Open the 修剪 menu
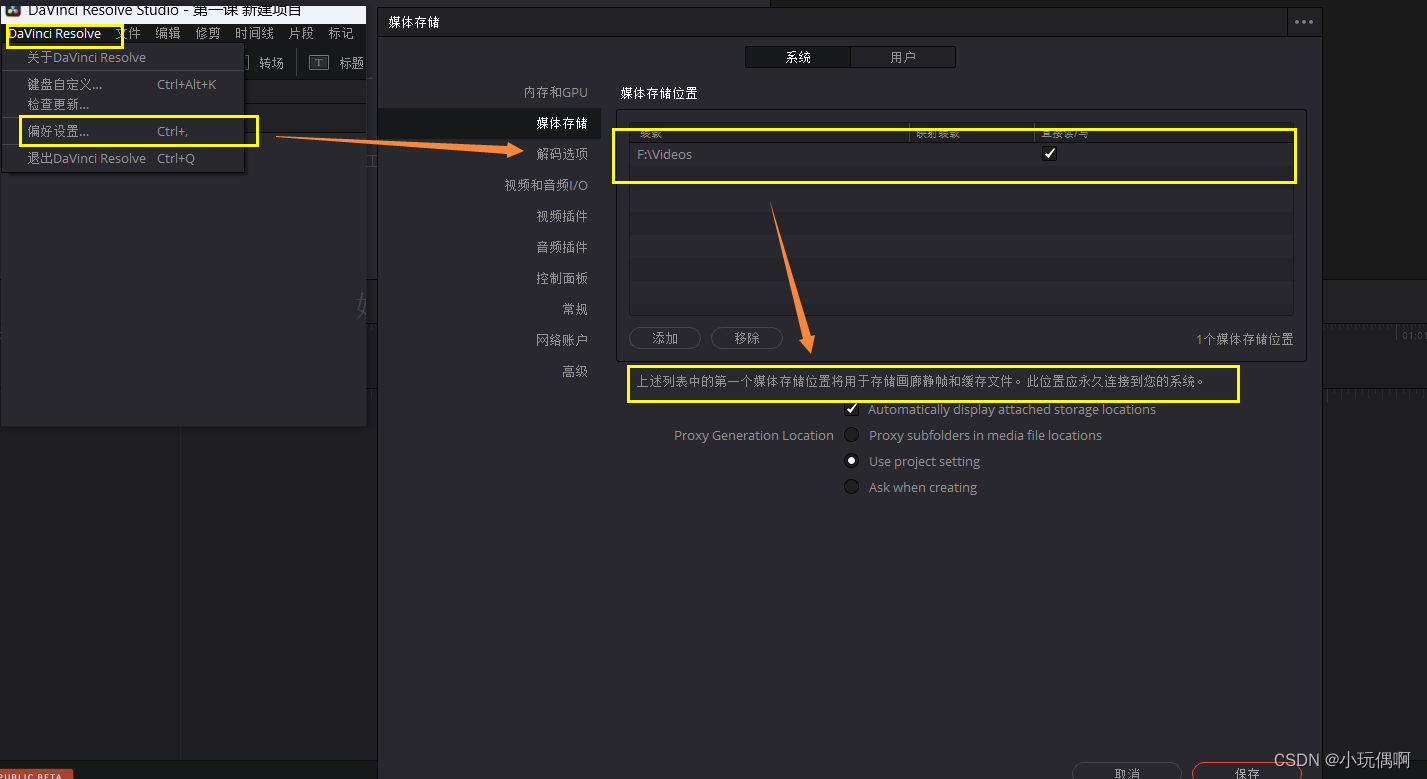Image resolution: width=1427 pixels, height=779 pixels. tap(208, 34)
